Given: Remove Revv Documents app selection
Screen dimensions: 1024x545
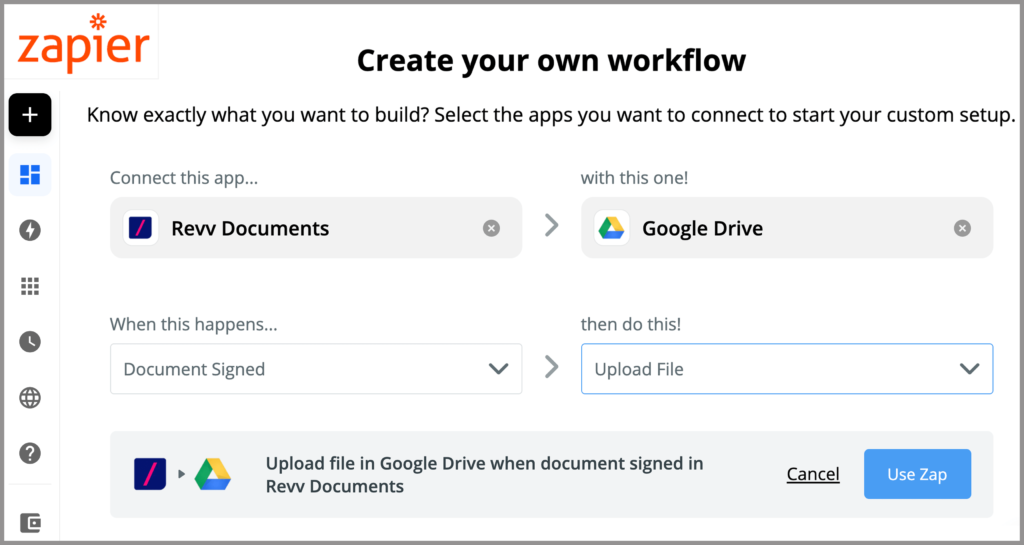Looking at the screenshot, I should (x=491, y=228).
